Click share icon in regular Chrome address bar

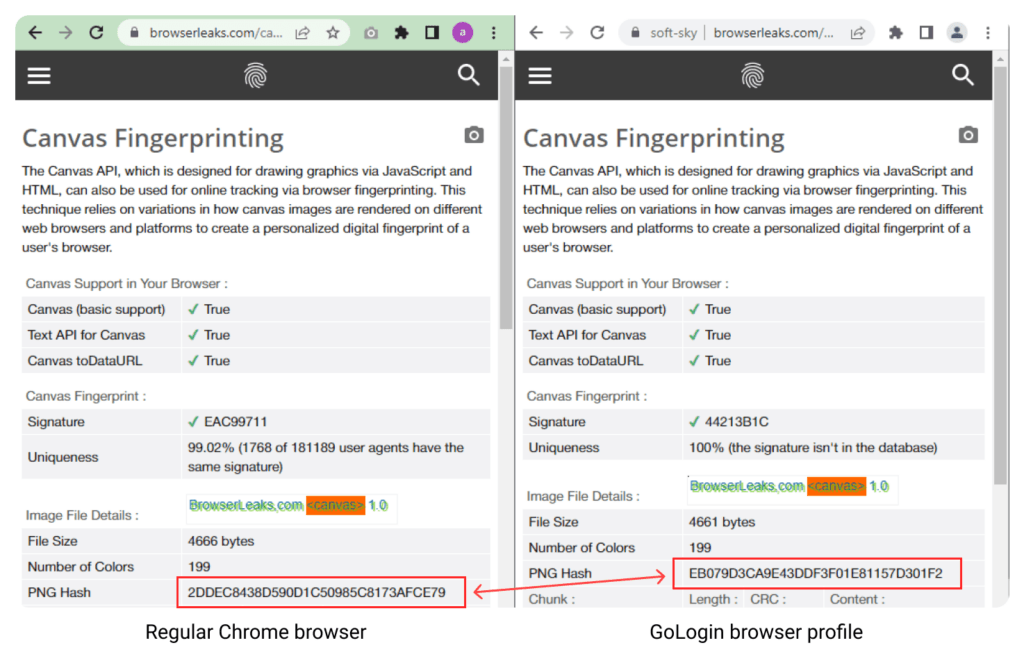click(302, 33)
